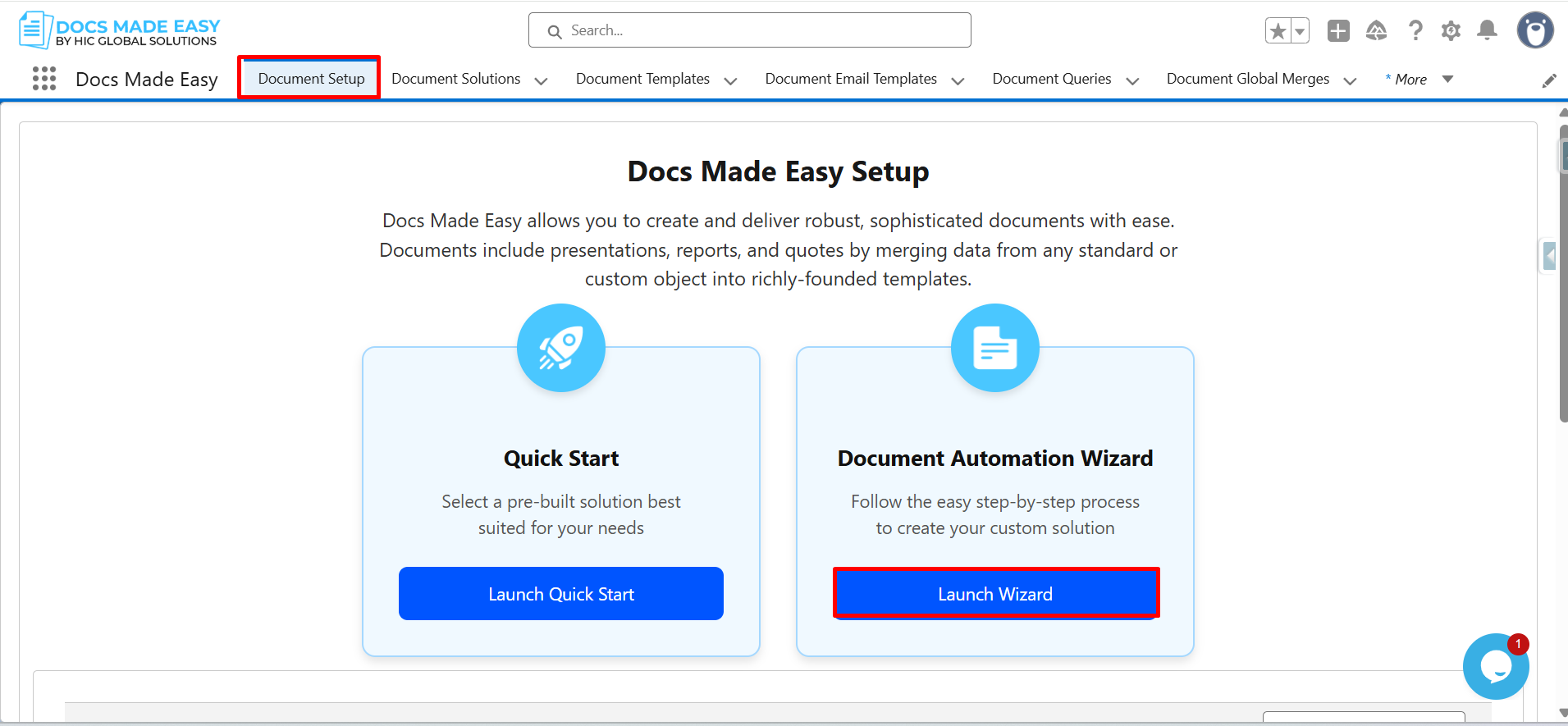Screen dimensions: 1568x726
Task: Focus the global Search field
Action: point(750,30)
